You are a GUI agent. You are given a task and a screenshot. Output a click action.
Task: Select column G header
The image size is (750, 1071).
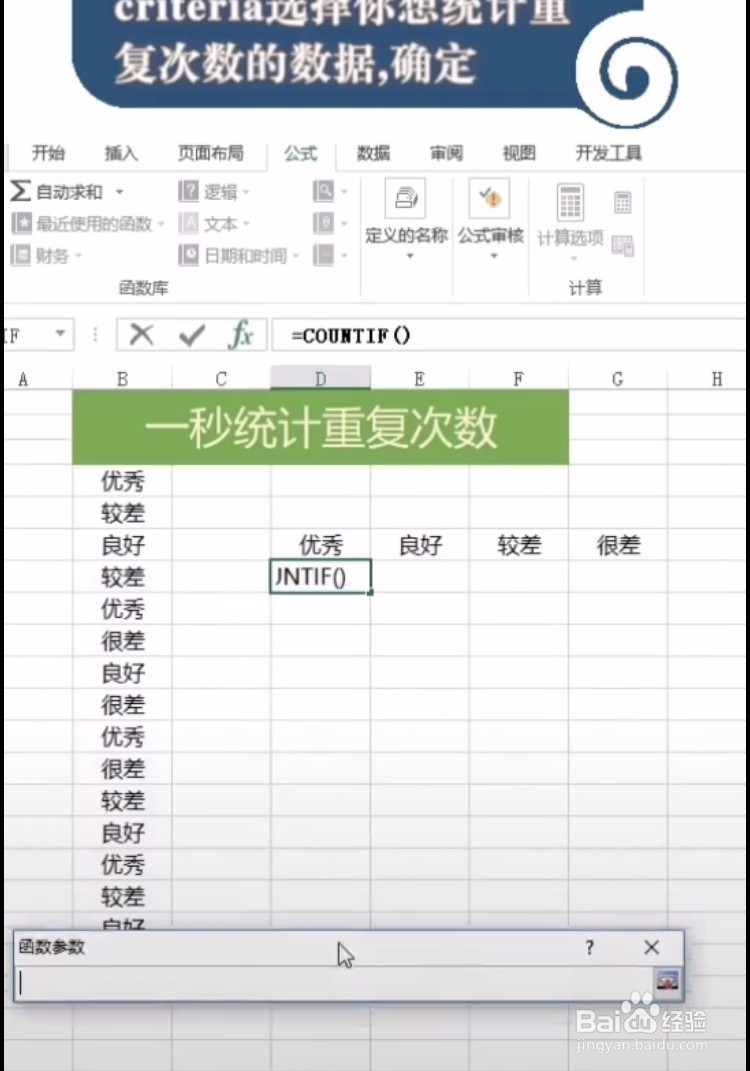(617, 378)
